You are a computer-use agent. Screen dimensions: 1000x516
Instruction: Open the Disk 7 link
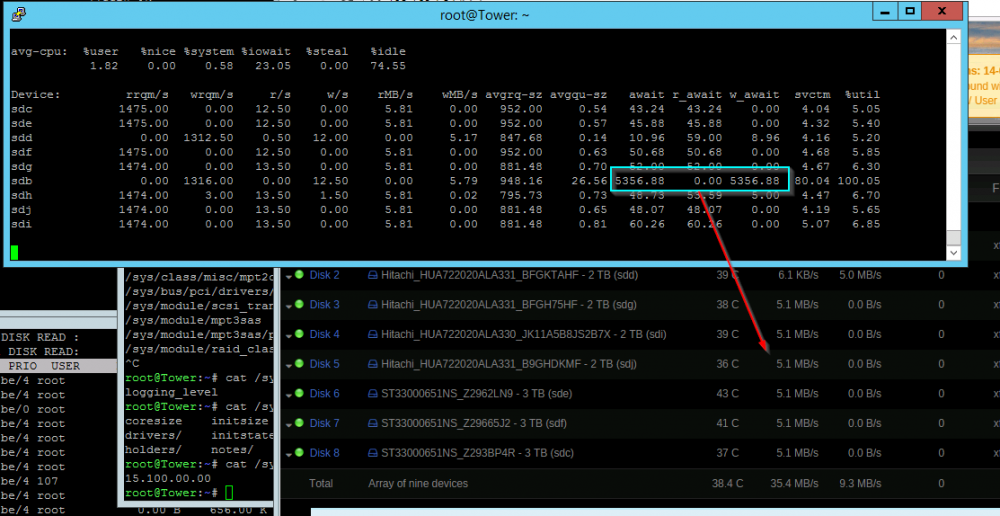tap(325, 423)
